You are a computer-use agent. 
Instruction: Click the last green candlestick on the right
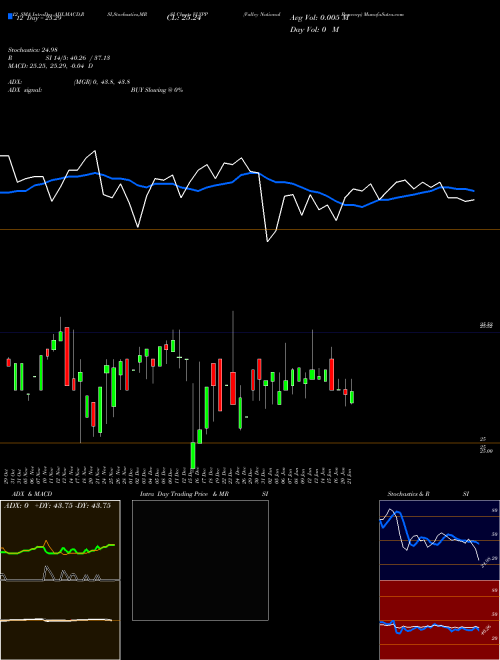pos(352,397)
